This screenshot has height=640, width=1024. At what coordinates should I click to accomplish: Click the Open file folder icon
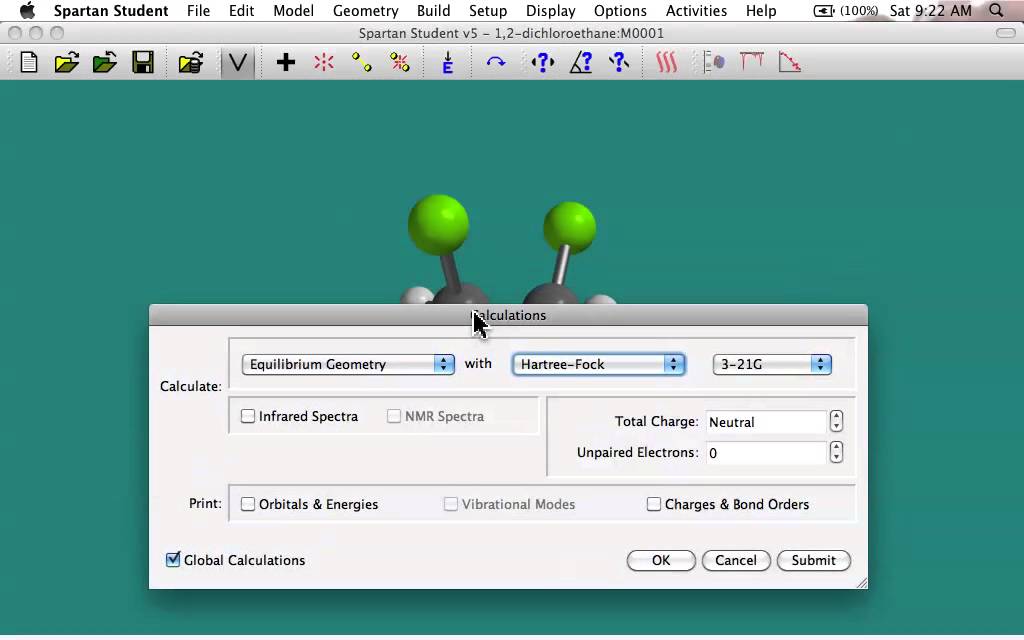click(x=67, y=63)
